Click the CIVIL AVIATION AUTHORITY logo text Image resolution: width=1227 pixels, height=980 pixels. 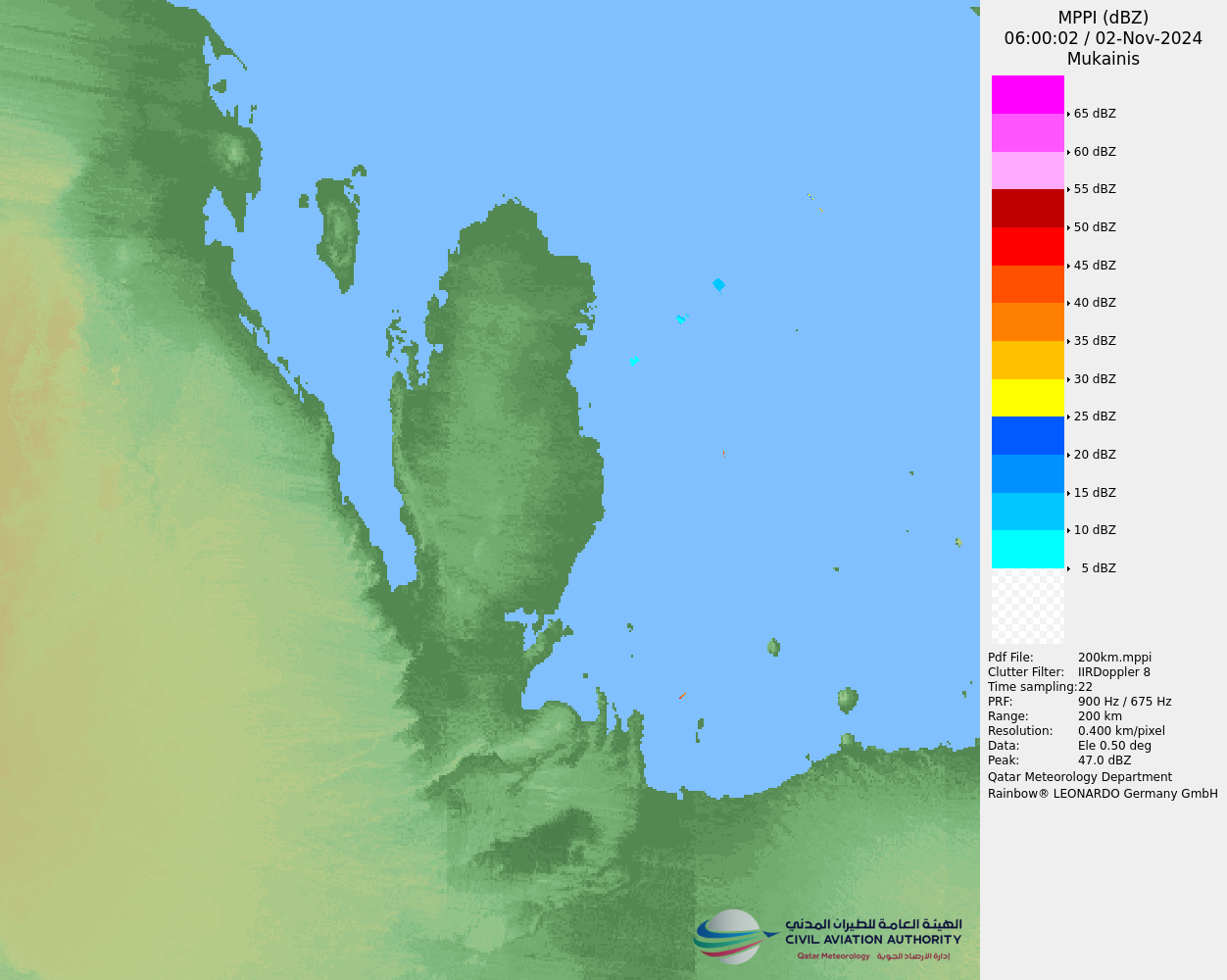tap(872, 940)
